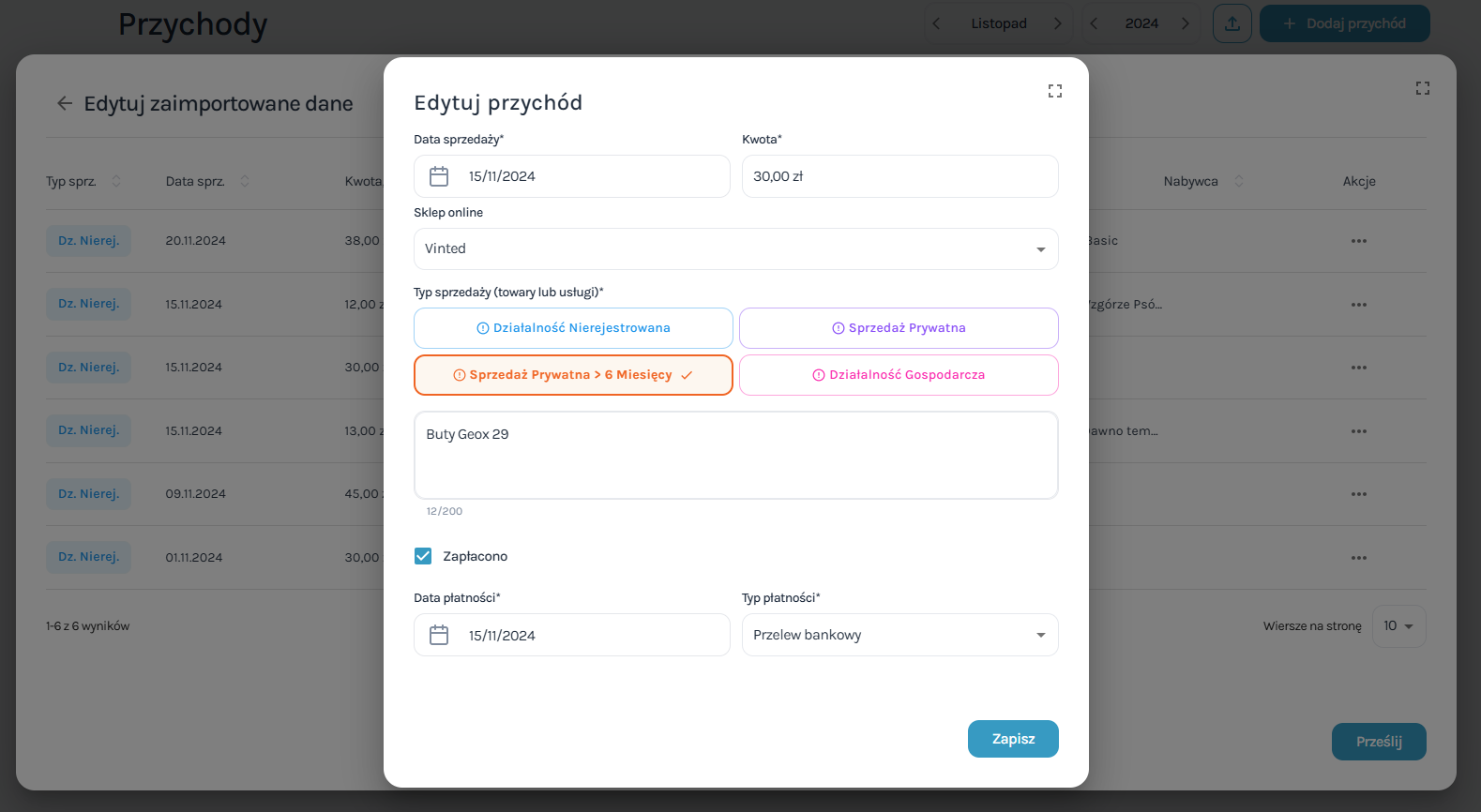Image resolution: width=1481 pixels, height=812 pixels.
Task: Go to next month after Listopad
Action: click(x=1058, y=23)
